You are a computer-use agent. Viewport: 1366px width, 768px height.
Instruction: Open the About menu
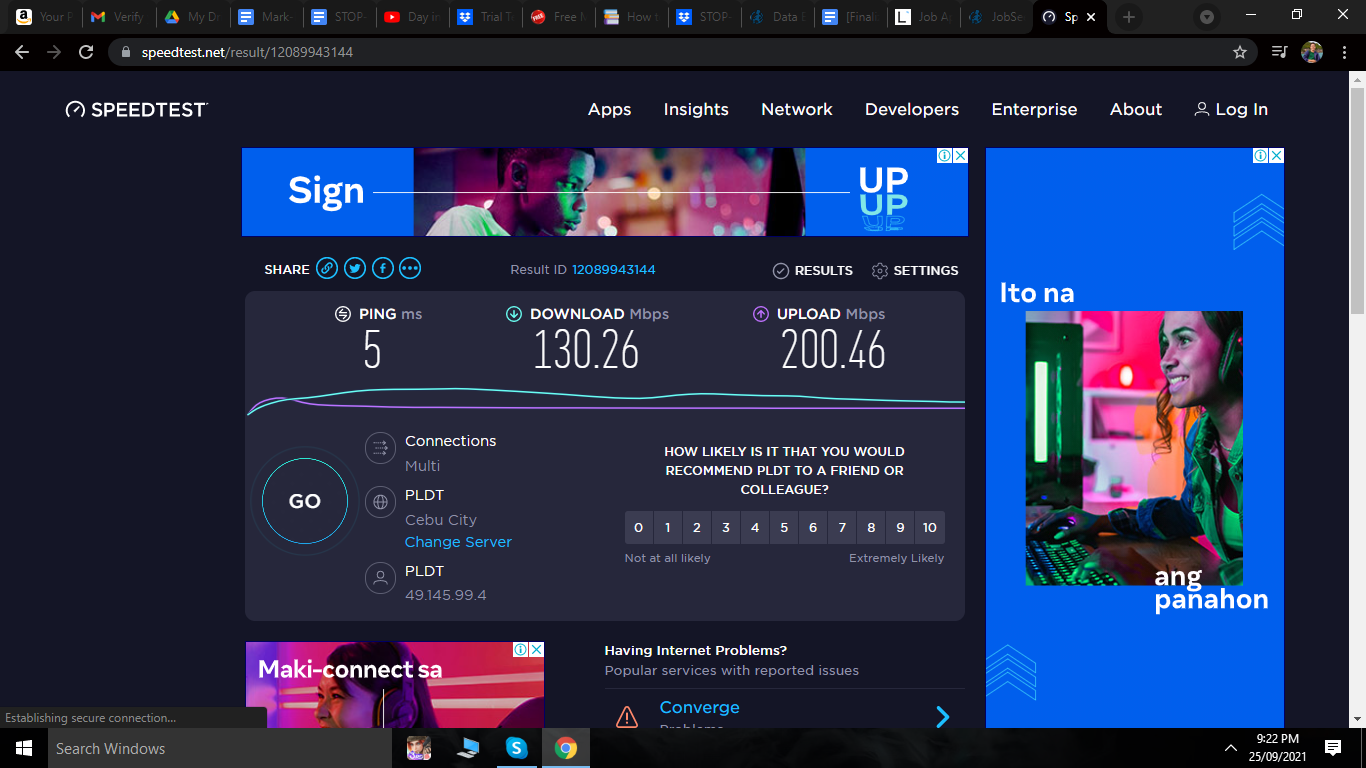tap(1136, 110)
